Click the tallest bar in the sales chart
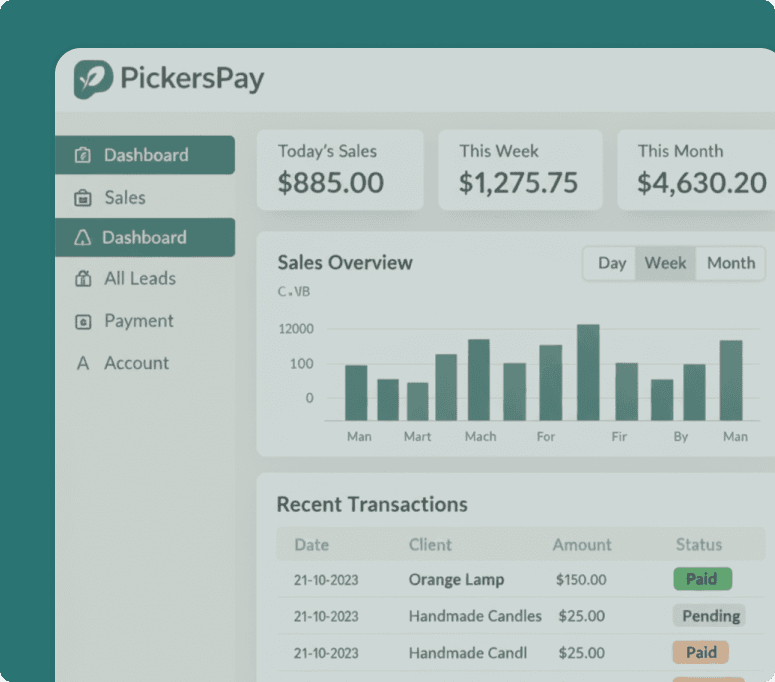 [x=588, y=372]
